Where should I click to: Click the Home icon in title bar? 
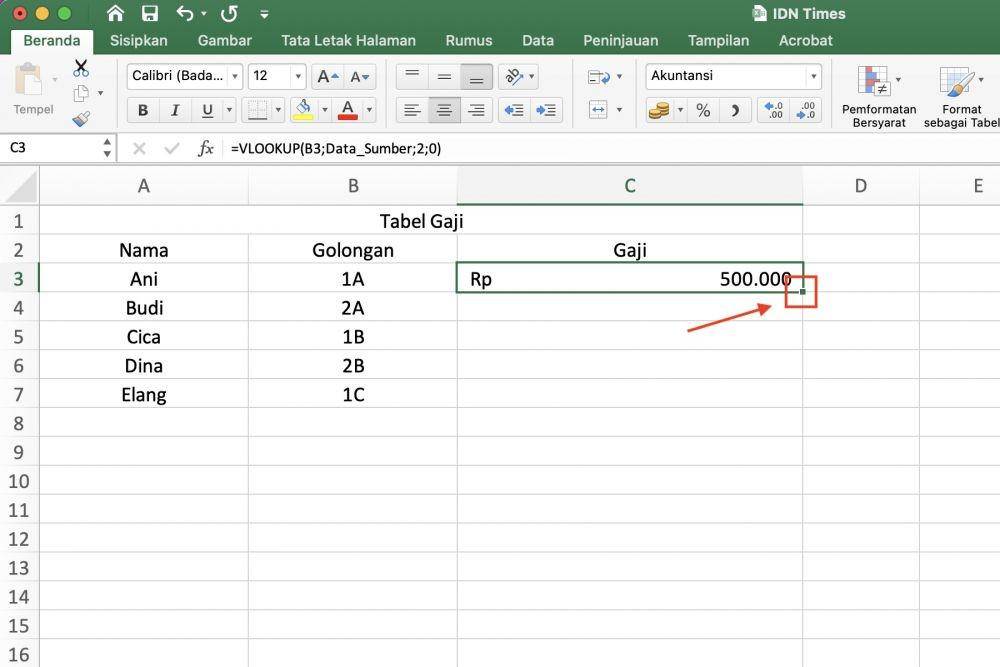[x=115, y=13]
